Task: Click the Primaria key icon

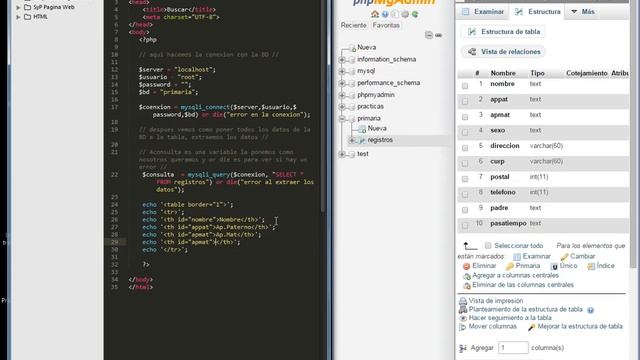Action: [x=509, y=266]
